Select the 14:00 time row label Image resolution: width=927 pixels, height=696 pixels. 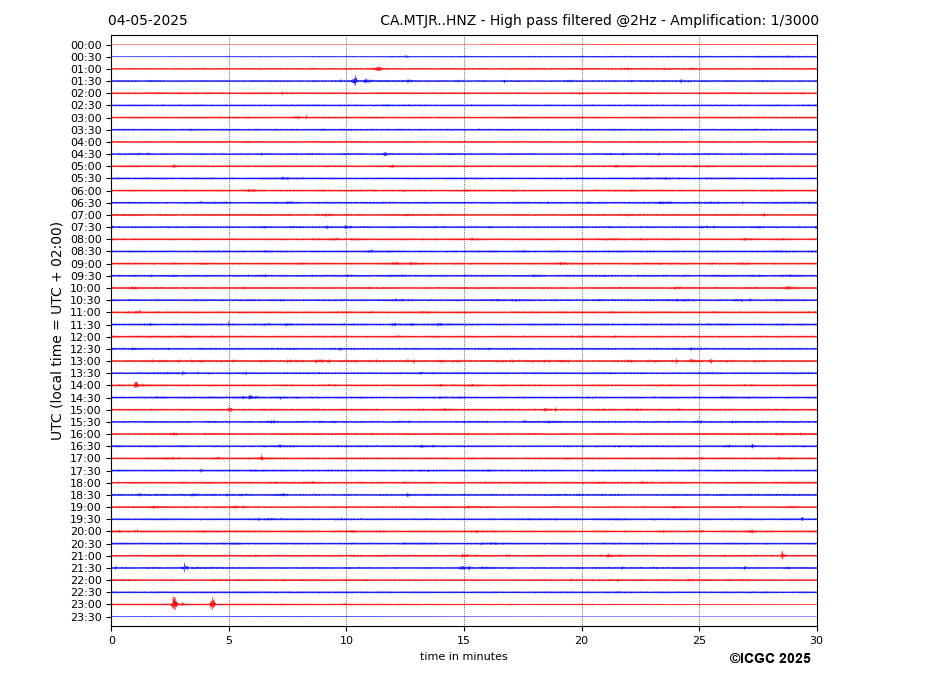pyautogui.click(x=86, y=386)
